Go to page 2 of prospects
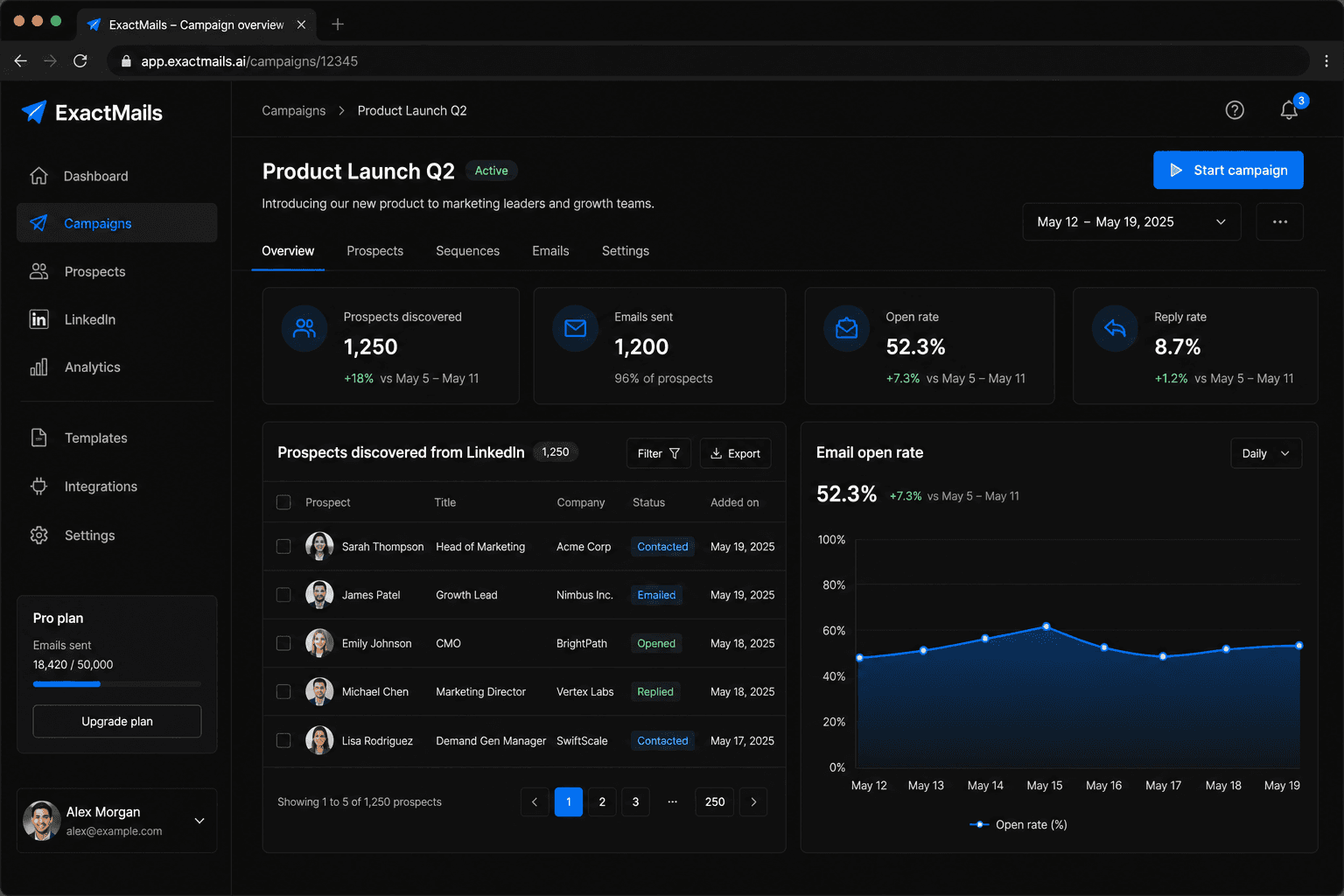Screen dimensions: 1344x896 tap(602, 801)
